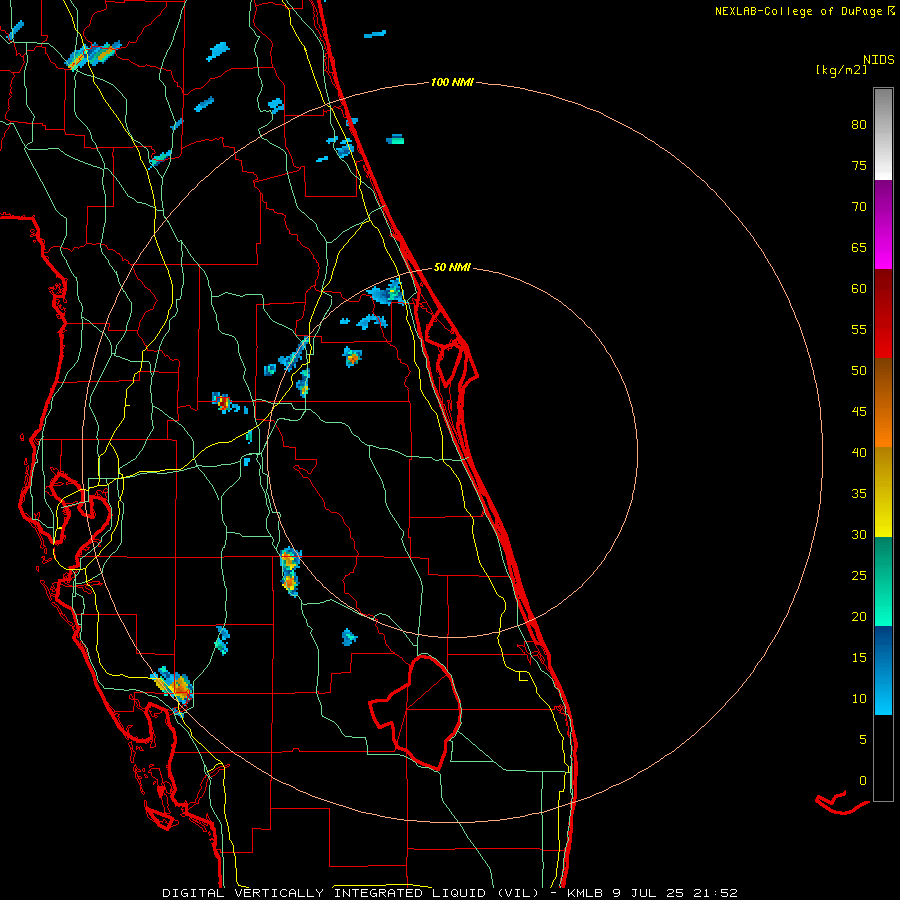Click the NEXLAB-College of DuPage title text
The height and width of the screenshot is (900, 900).
(x=799, y=11)
